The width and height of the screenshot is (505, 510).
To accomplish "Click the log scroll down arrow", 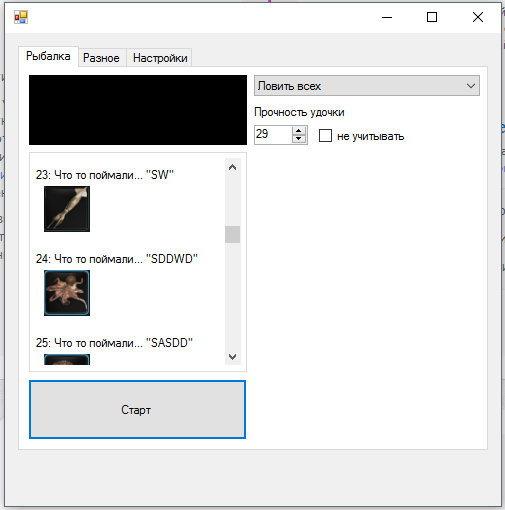I will coord(233,357).
